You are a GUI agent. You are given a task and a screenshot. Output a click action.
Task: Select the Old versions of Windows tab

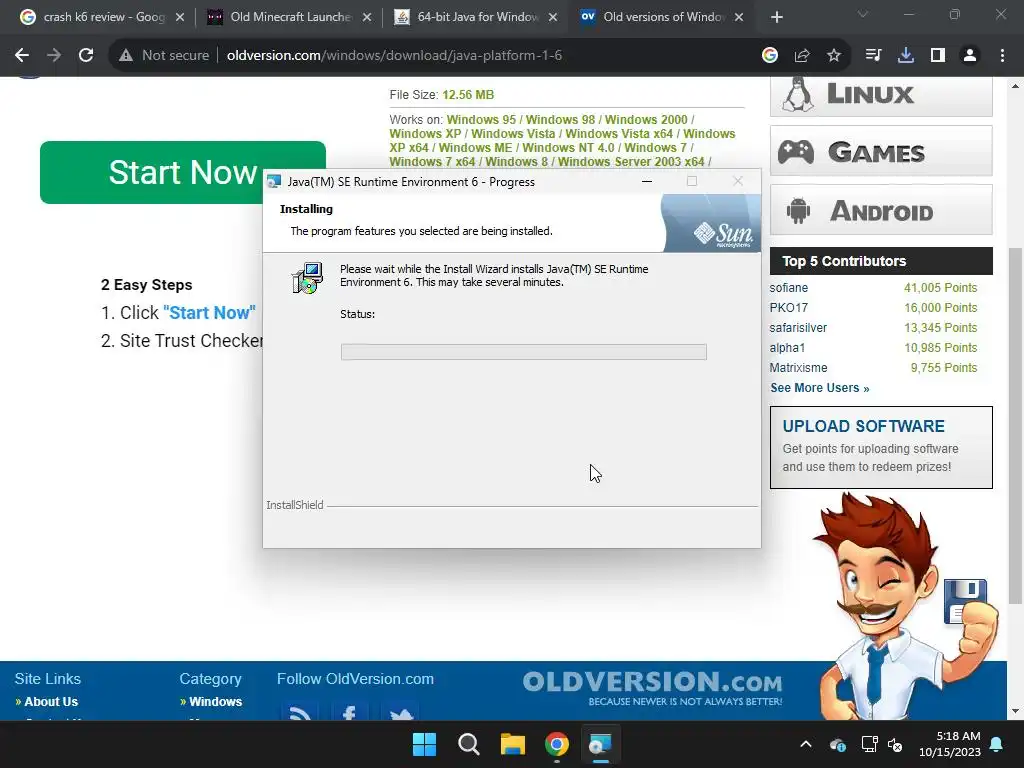point(661,17)
